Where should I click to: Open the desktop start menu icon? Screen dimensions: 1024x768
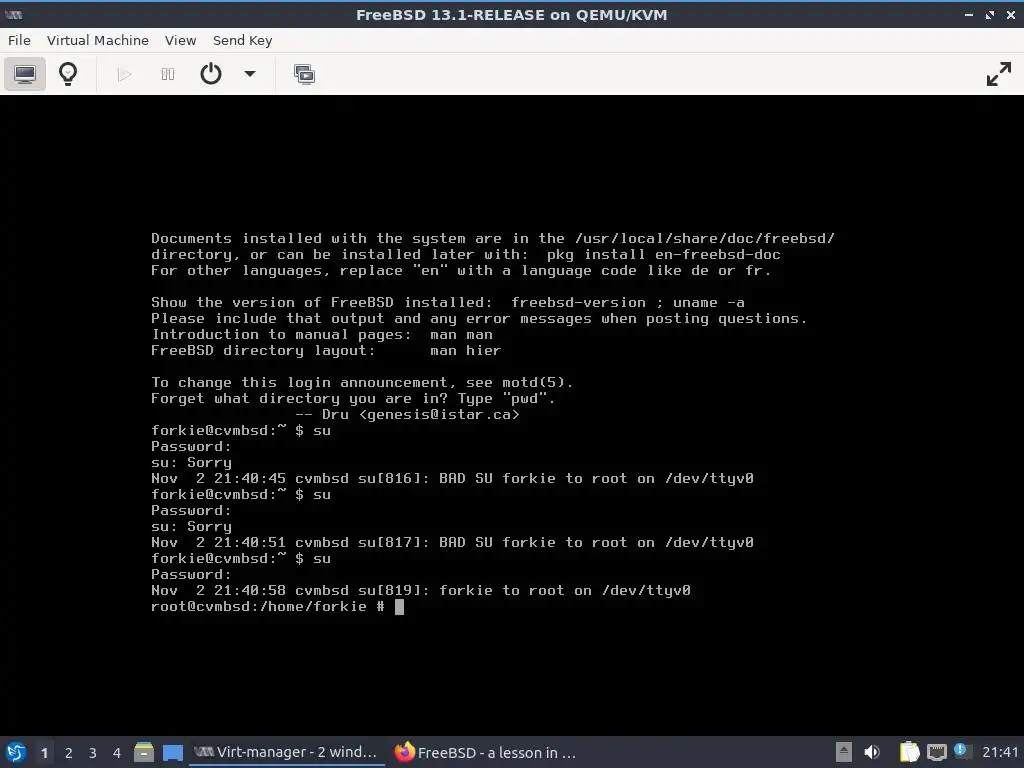click(x=16, y=752)
